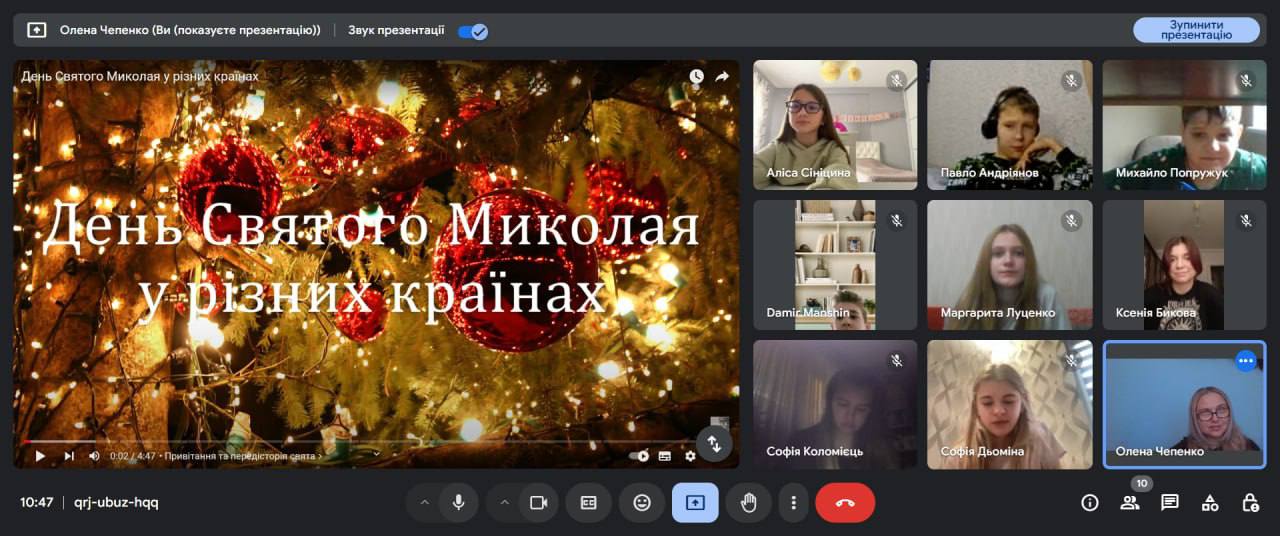Viewport: 1280px width, 536px height.
Task: Open meeting details info icon
Action: [x=1089, y=503]
